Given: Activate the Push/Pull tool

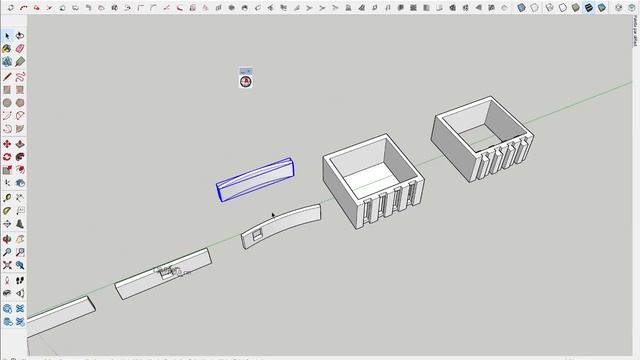Looking at the screenshot, I should pyautogui.click(x=20, y=144).
